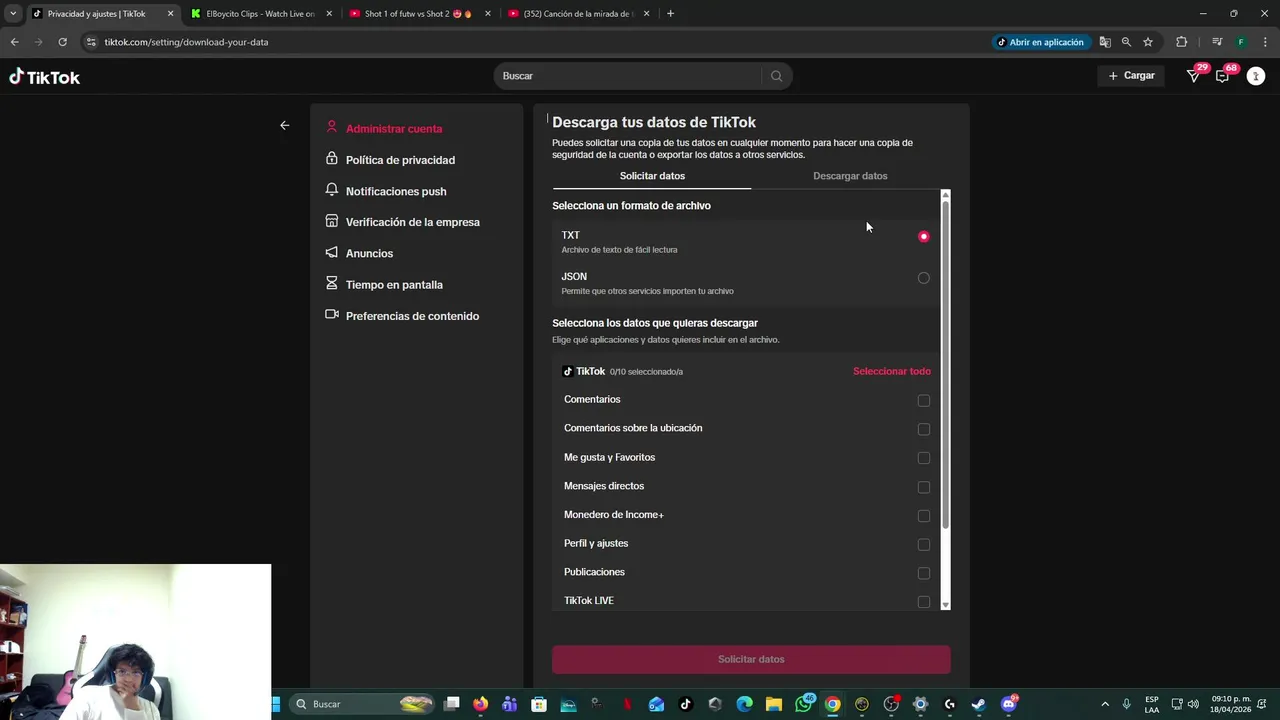The height and width of the screenshot is (720, 1280).
Task: Open File Explorer from the taskbar
Action: pos(773,704)
